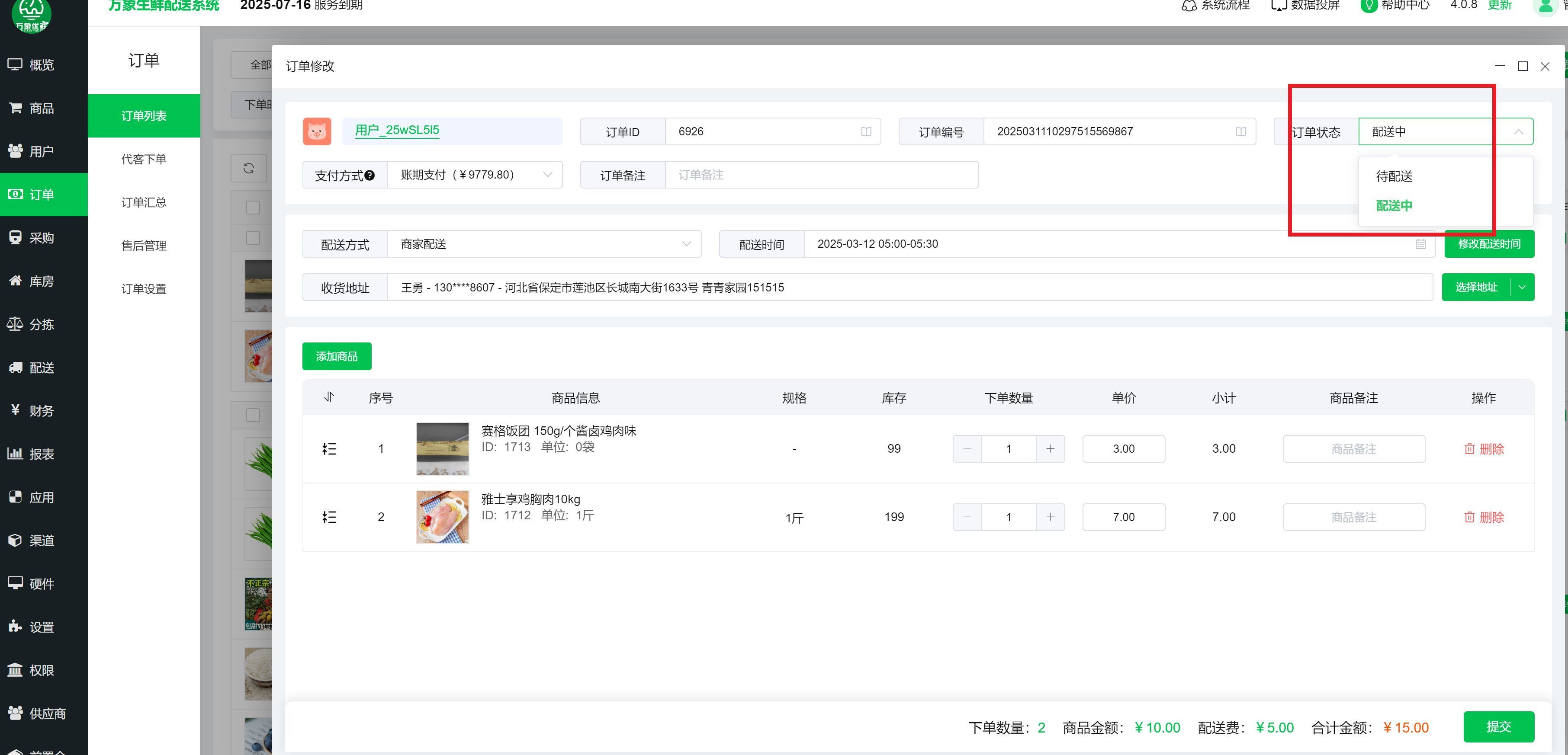This screenshot has width=1568, height=755.
Task: Expand the 支付方式 payment dropdown
Action: (x=547, y=175)
